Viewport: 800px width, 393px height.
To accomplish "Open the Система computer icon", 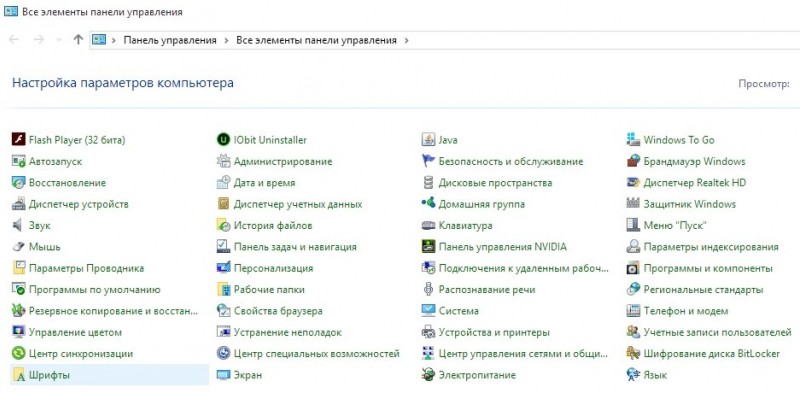I will pos(428,311).
